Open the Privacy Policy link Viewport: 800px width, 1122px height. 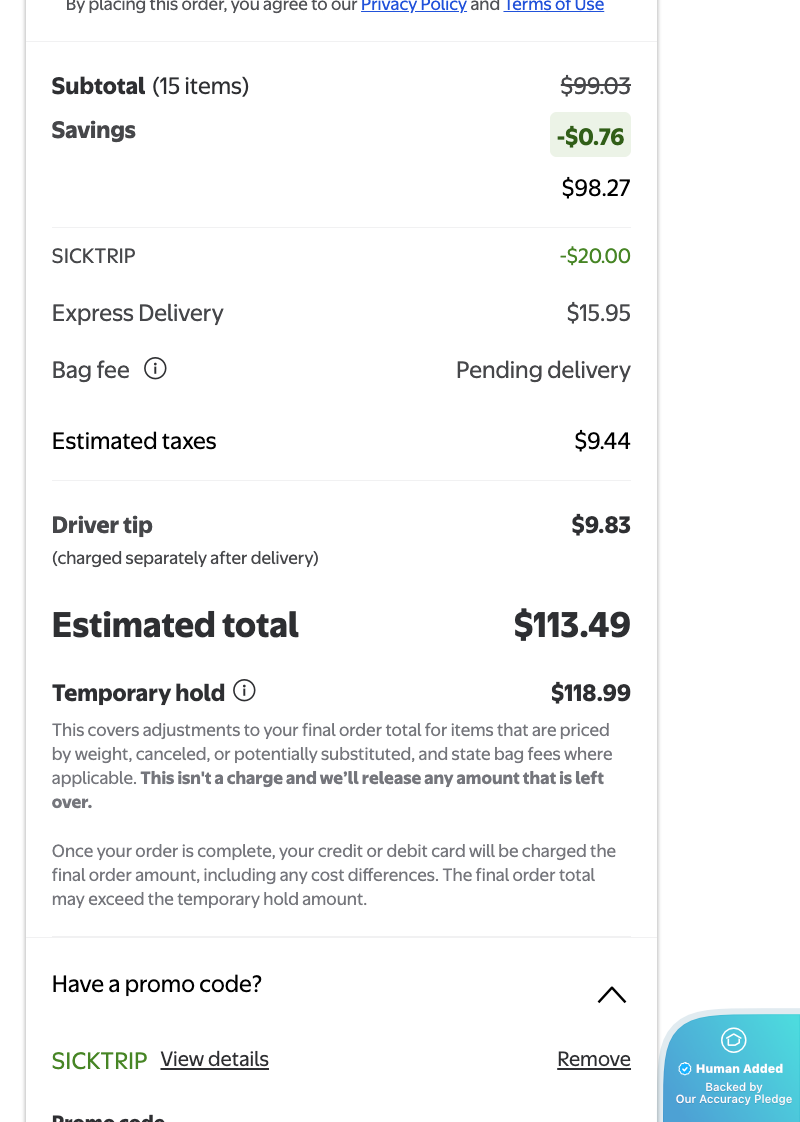coord(413,6)
